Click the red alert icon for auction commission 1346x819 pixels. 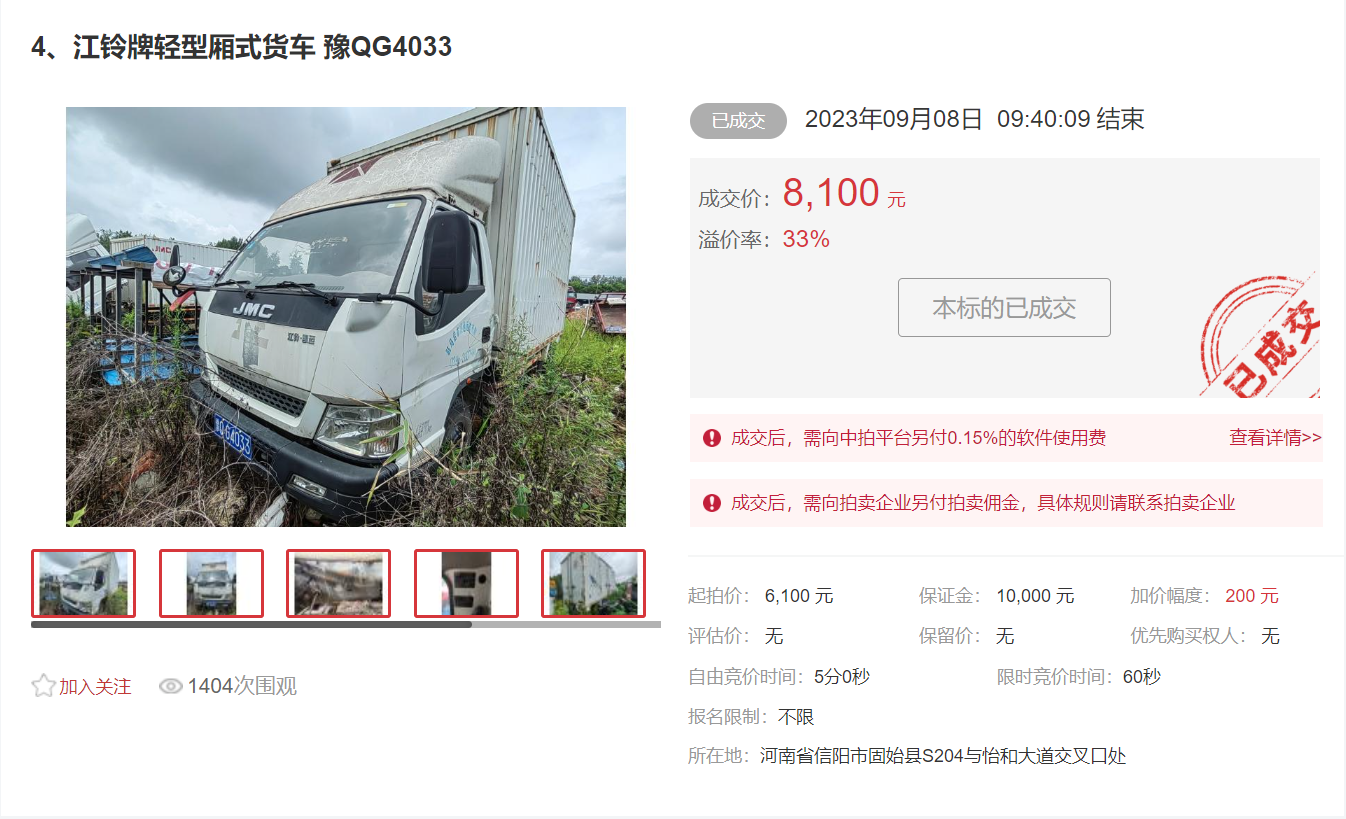pos(712,503)
